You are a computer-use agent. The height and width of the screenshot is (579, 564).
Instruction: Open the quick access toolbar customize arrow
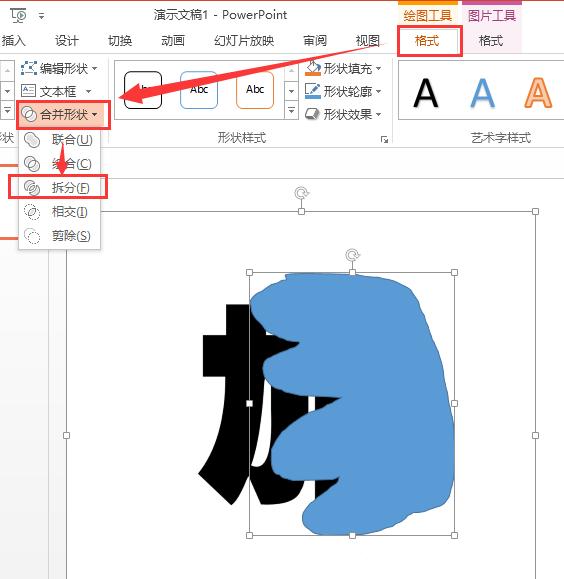click(x=41, y=16)
